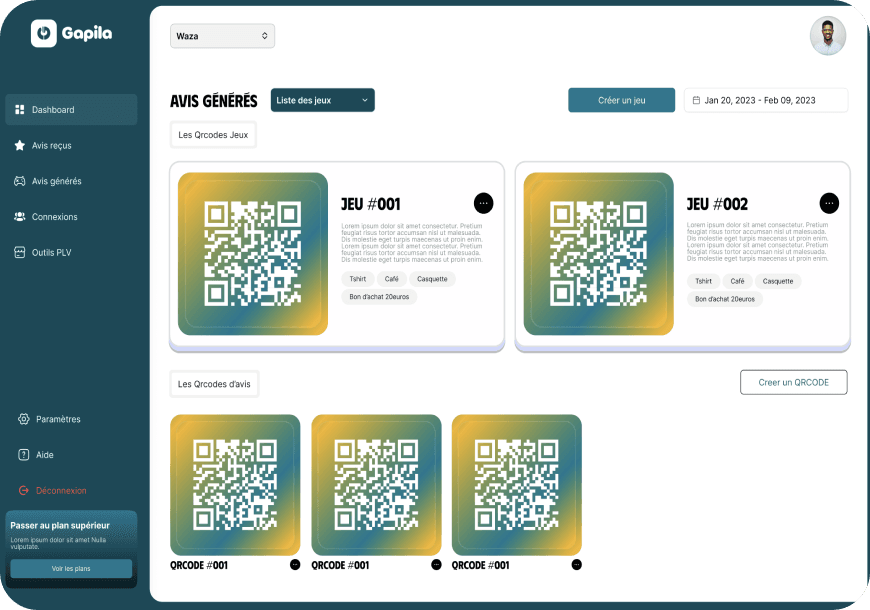Open the user profile avatar

828,36
